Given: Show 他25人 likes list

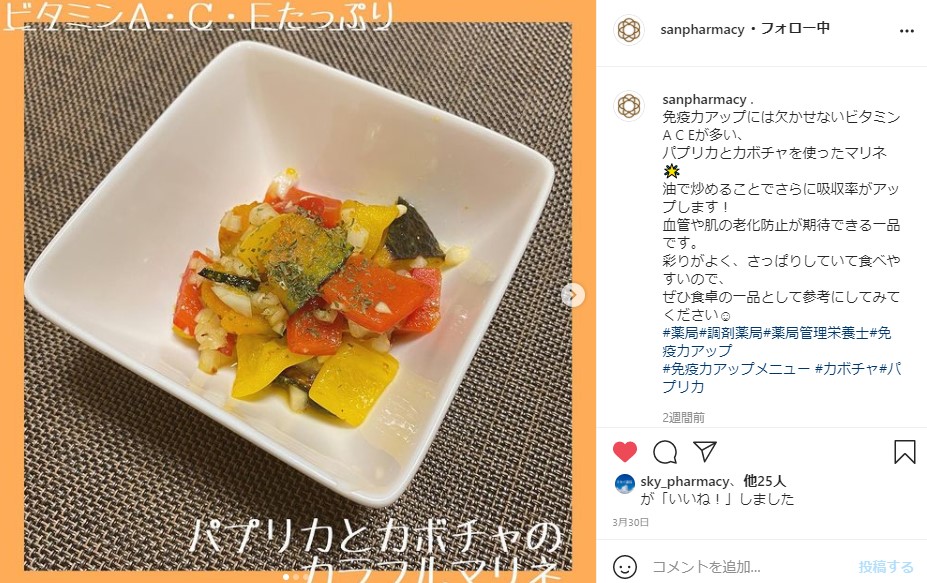Looking at the screenshot, I should pos(765,481).
